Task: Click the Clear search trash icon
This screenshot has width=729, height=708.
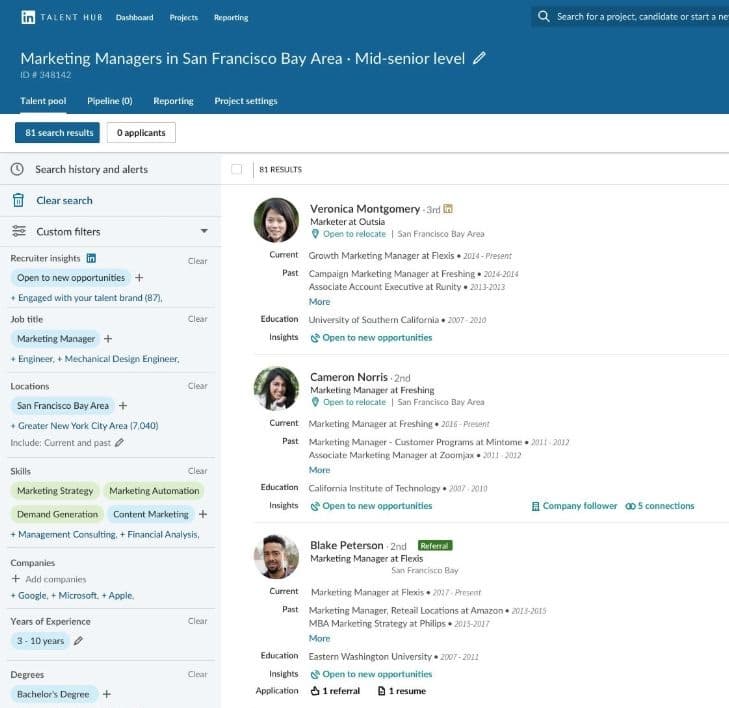Action: click(18, 200)
